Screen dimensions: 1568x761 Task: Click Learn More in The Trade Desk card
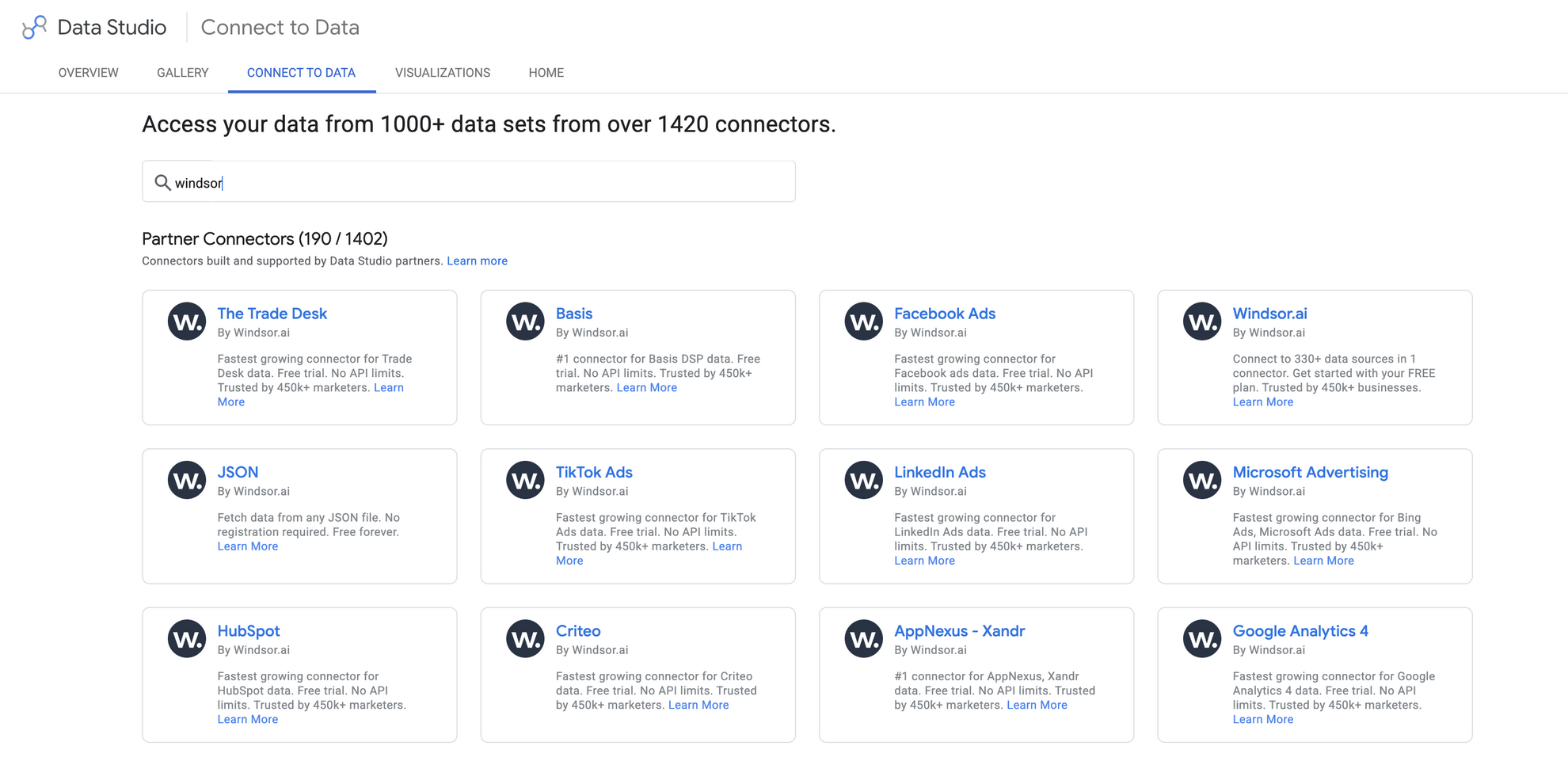click(389, 388)
